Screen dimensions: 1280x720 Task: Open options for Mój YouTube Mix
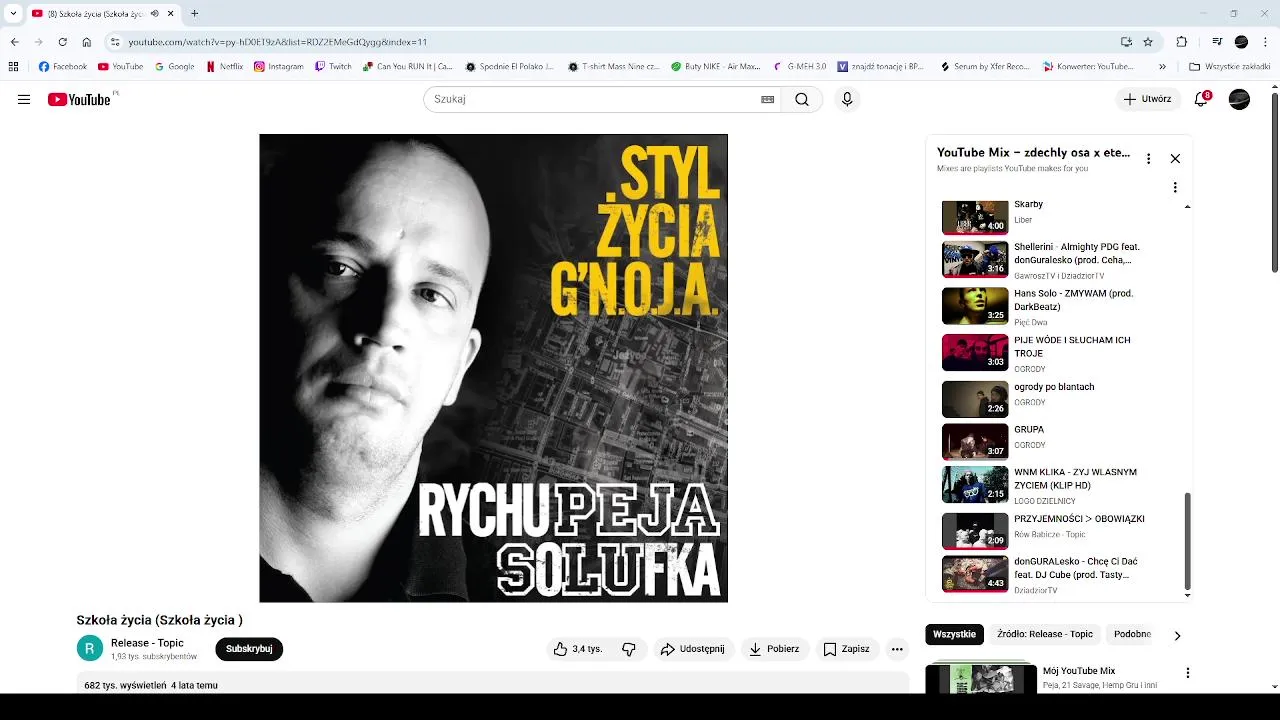1188,673
